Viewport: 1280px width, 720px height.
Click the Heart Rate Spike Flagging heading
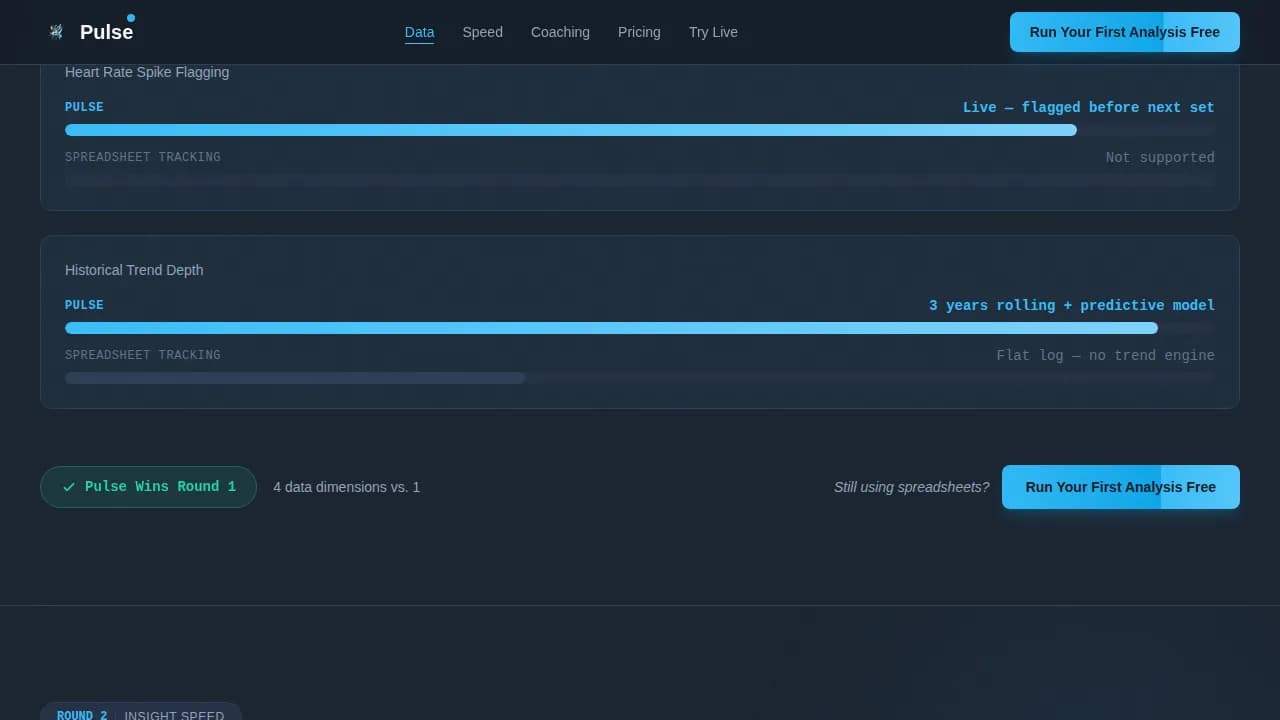pos(147,72)
